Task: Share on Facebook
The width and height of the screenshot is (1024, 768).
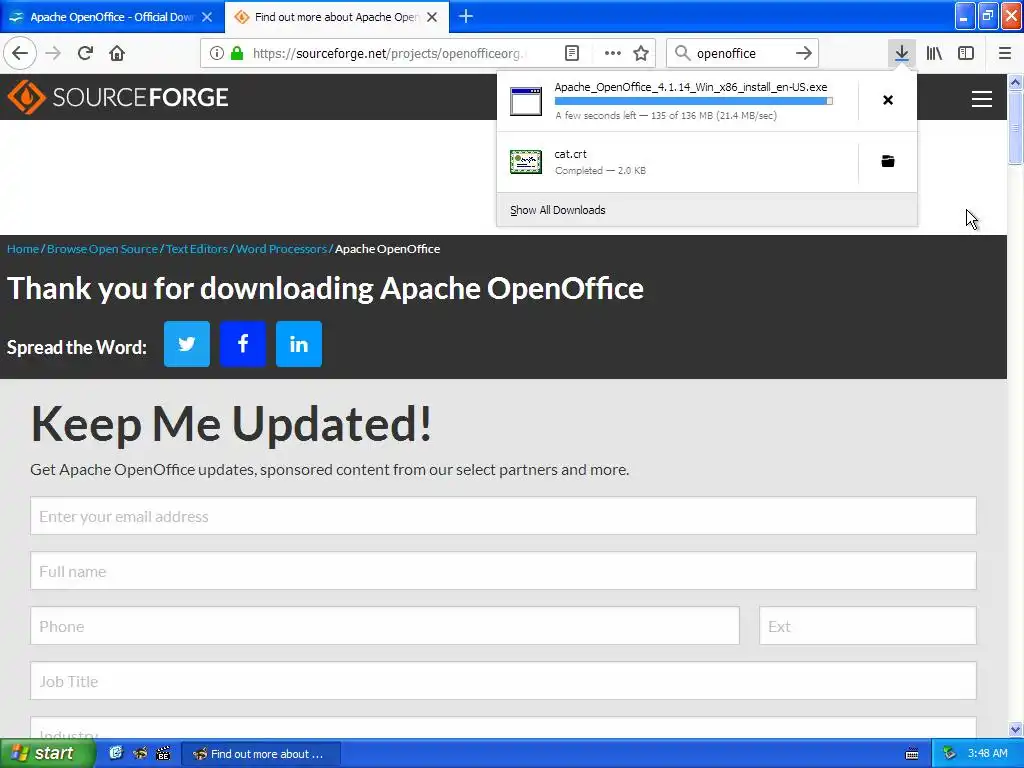Action: pyautogui.click(x=243, y=344)
